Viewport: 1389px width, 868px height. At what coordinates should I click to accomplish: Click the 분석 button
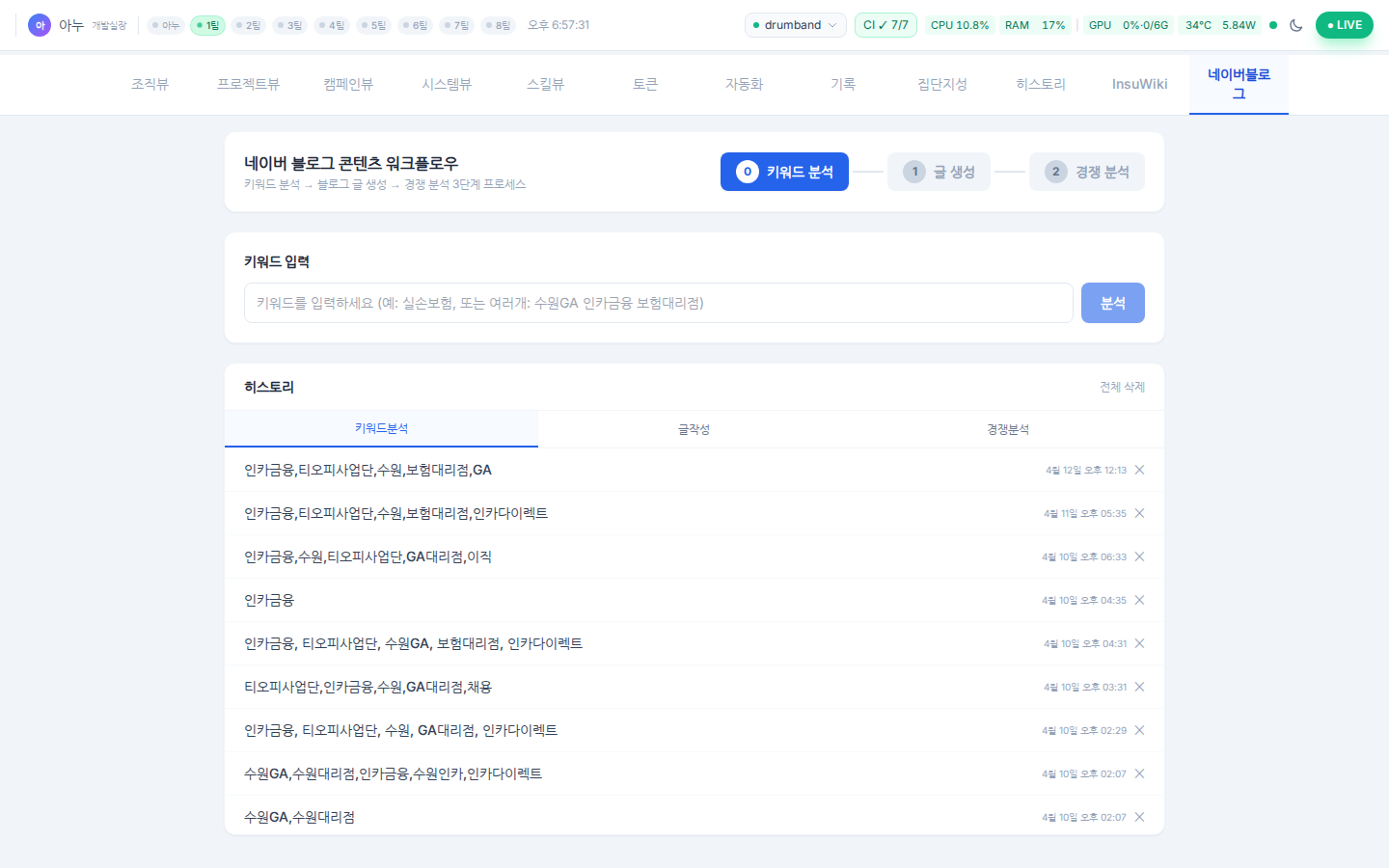point(1112,303)
